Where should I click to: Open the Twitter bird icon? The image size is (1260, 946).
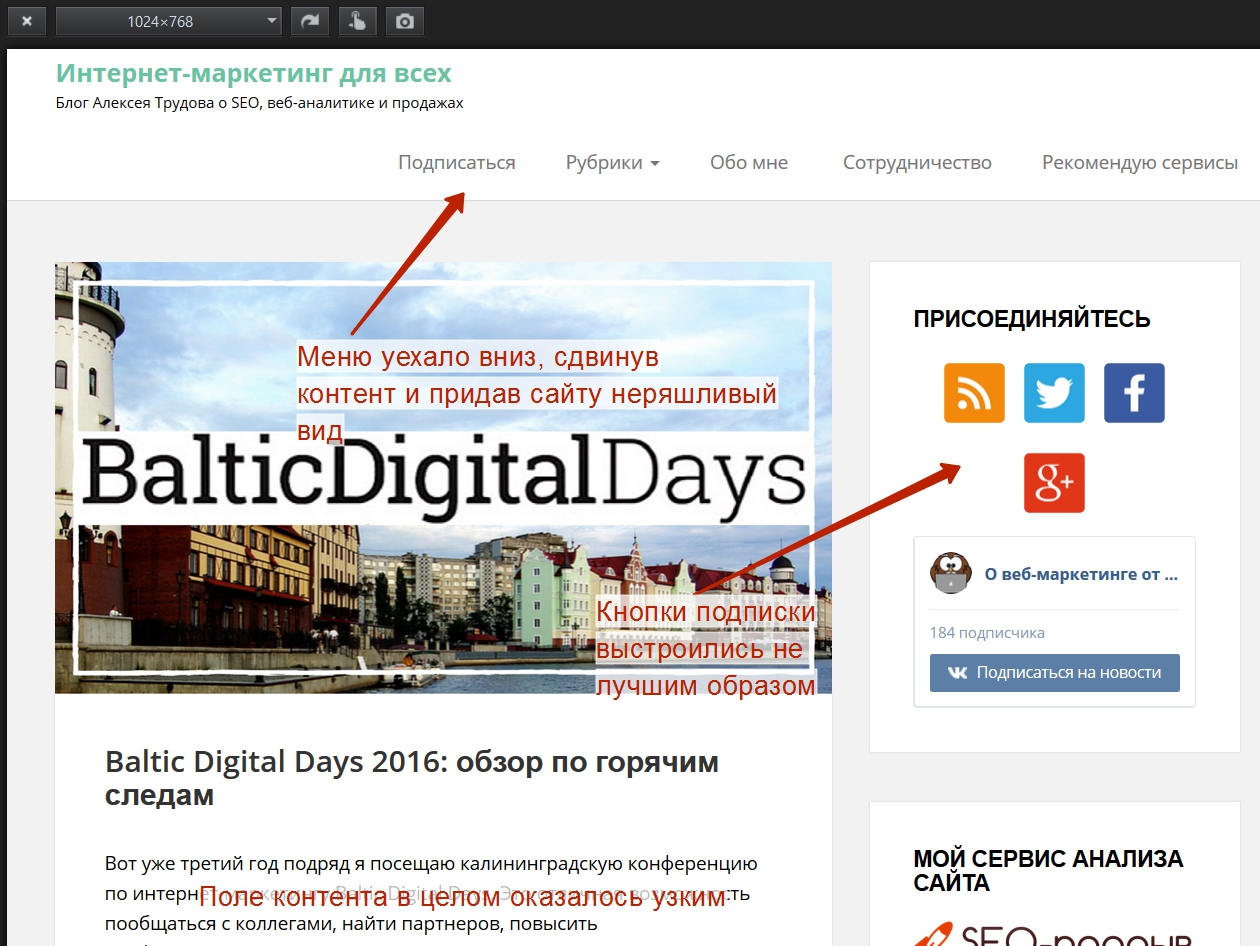point(1054,393)
